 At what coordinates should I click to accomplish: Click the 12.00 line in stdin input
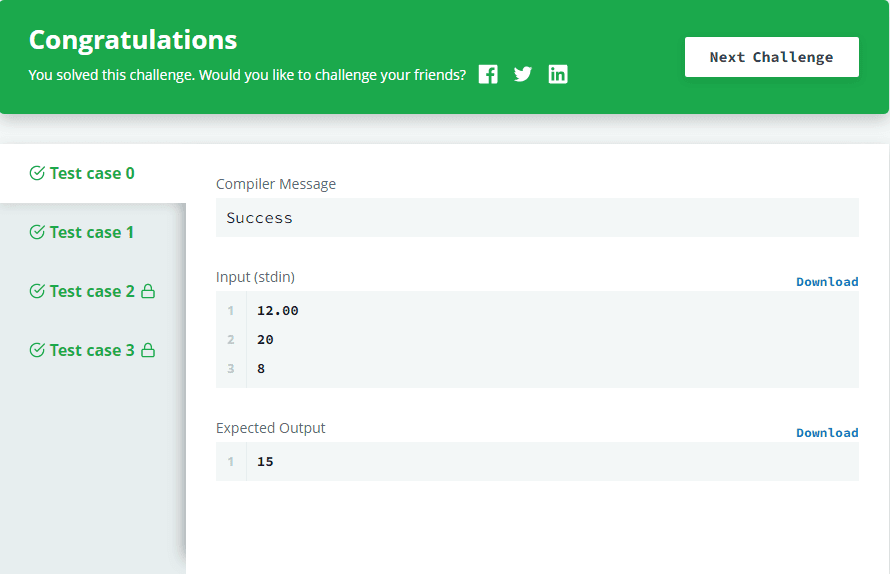[x=278, y=311]
